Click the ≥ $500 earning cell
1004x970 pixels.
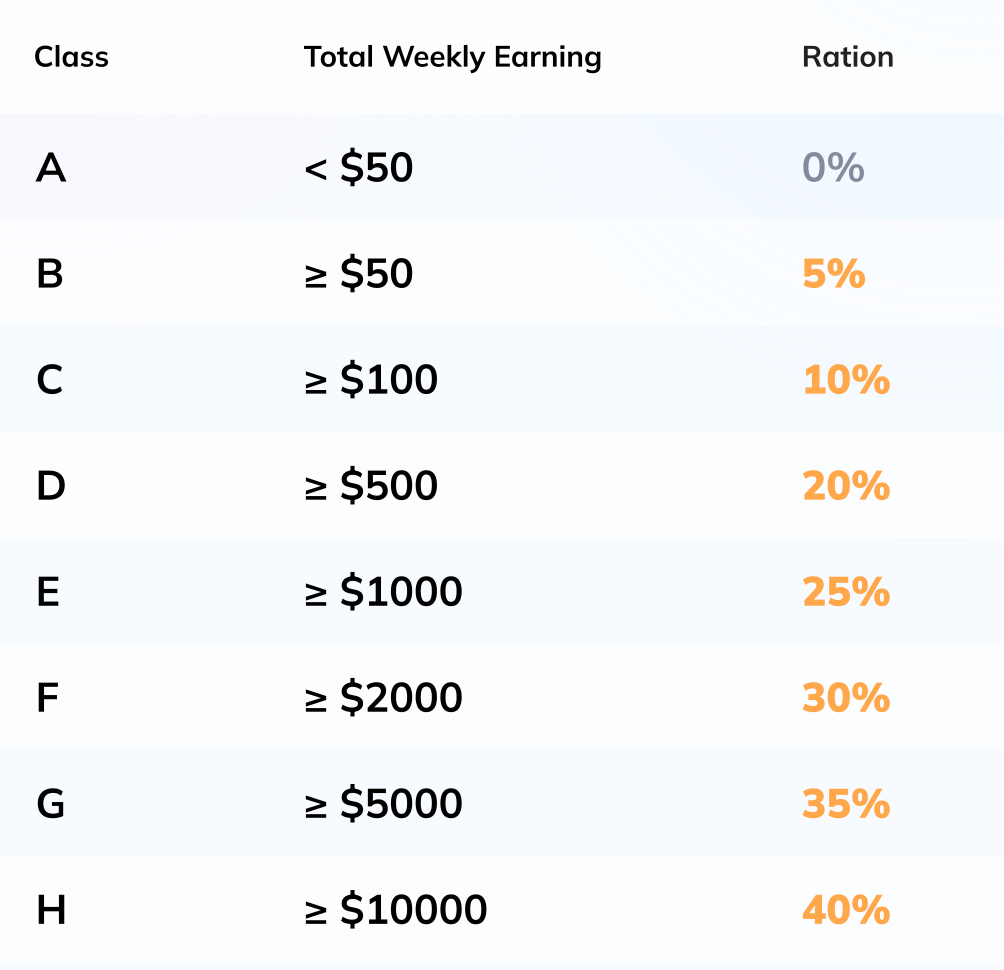tap(371, 486)
